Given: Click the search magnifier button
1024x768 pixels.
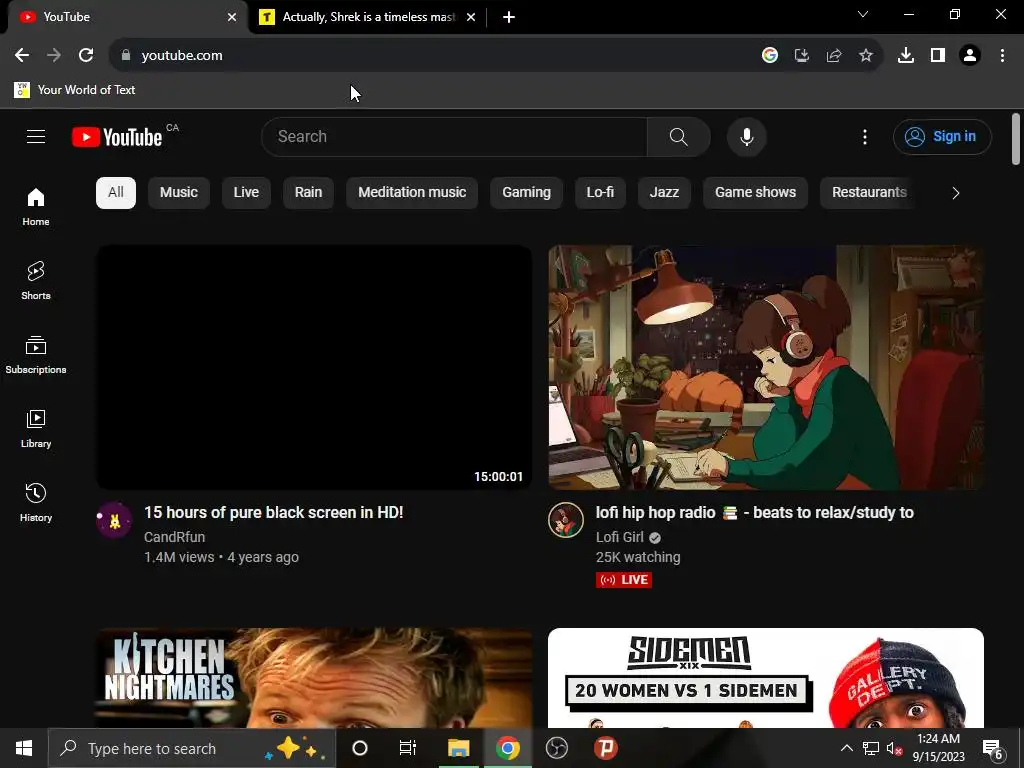Looking at the screenshot, I should coord(679,136).
